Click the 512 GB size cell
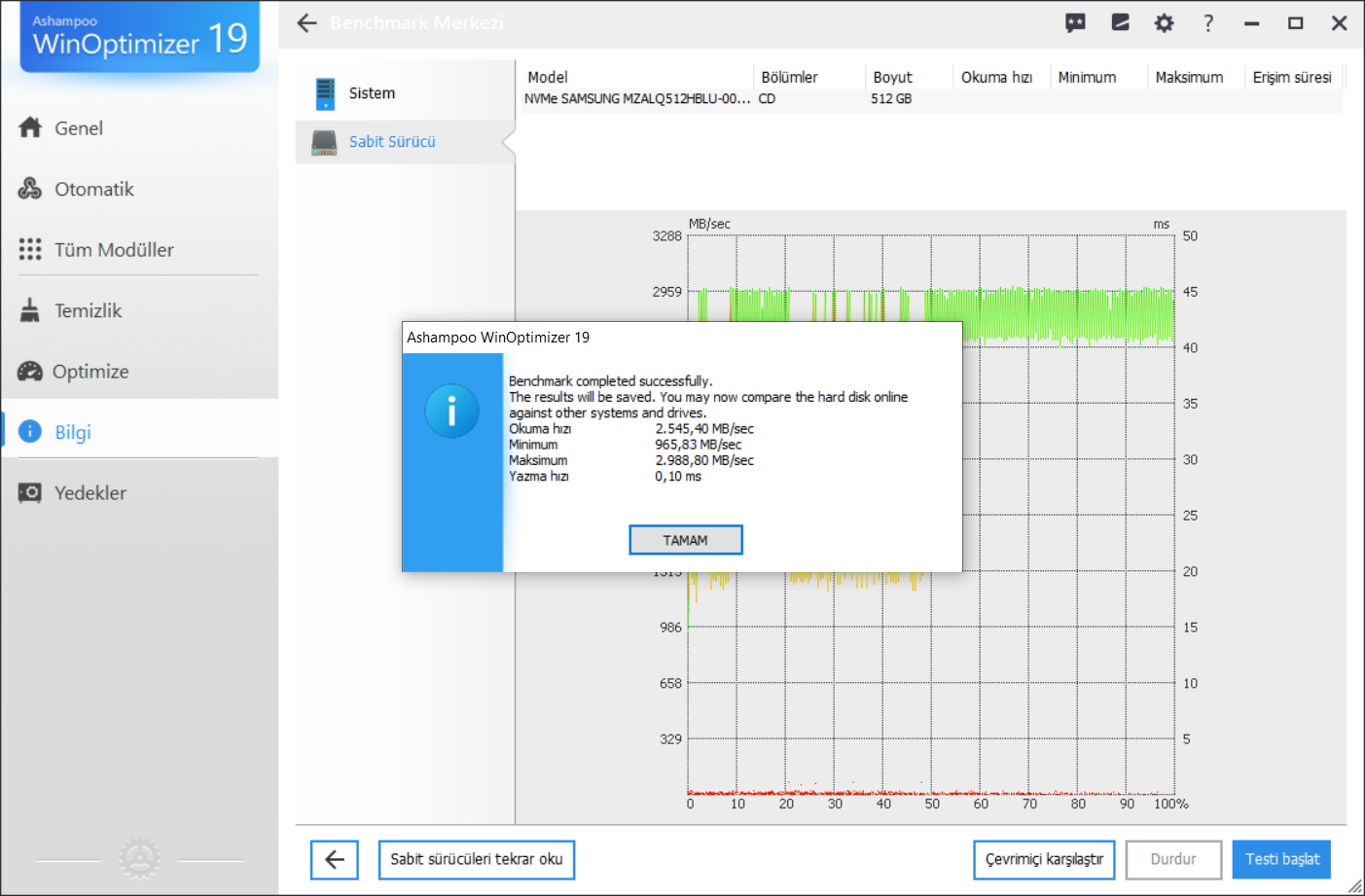1365x896 pixels. (x=891, y=99)
